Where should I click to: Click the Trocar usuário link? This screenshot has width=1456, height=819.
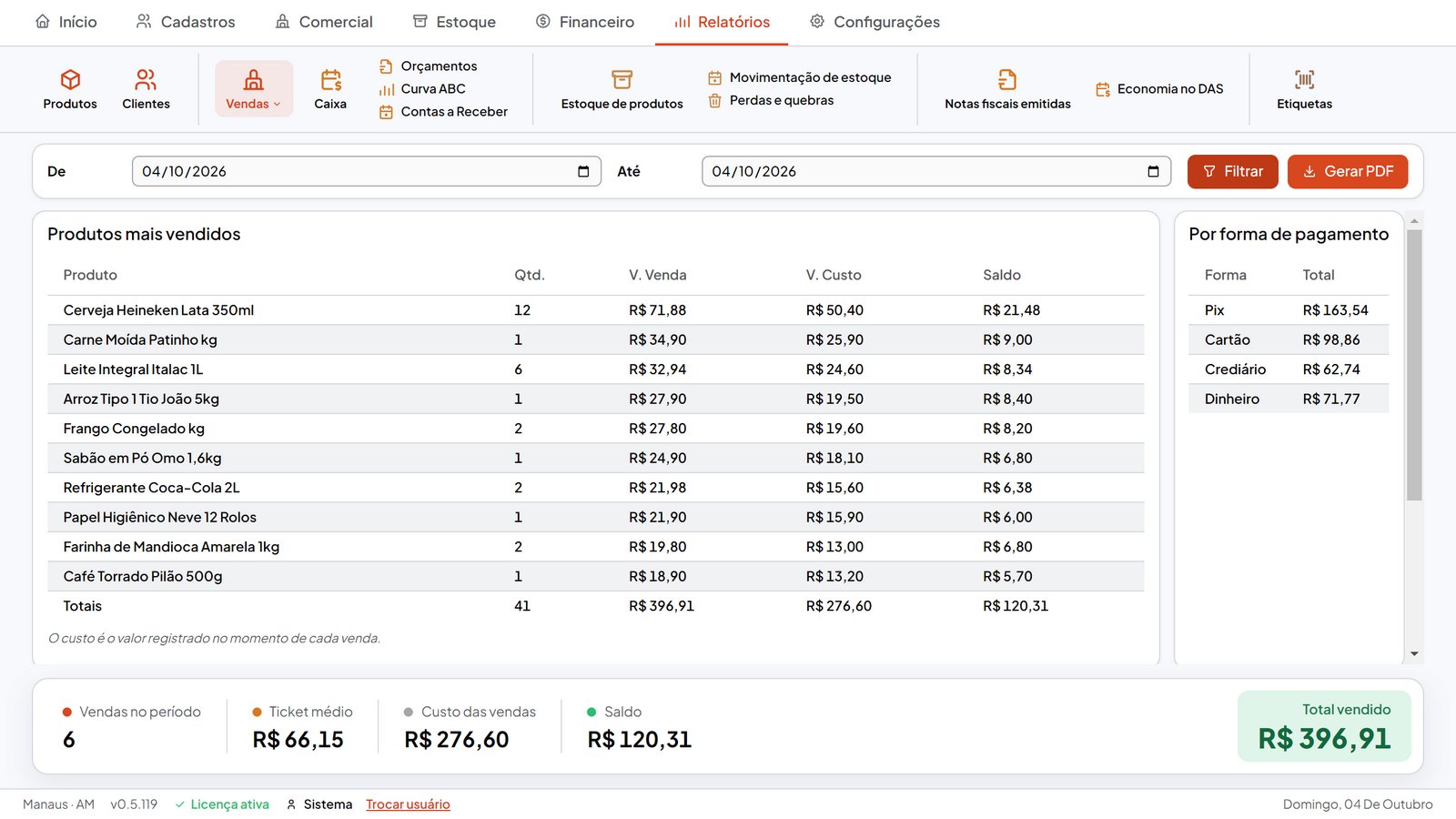[x=408, y=804]
